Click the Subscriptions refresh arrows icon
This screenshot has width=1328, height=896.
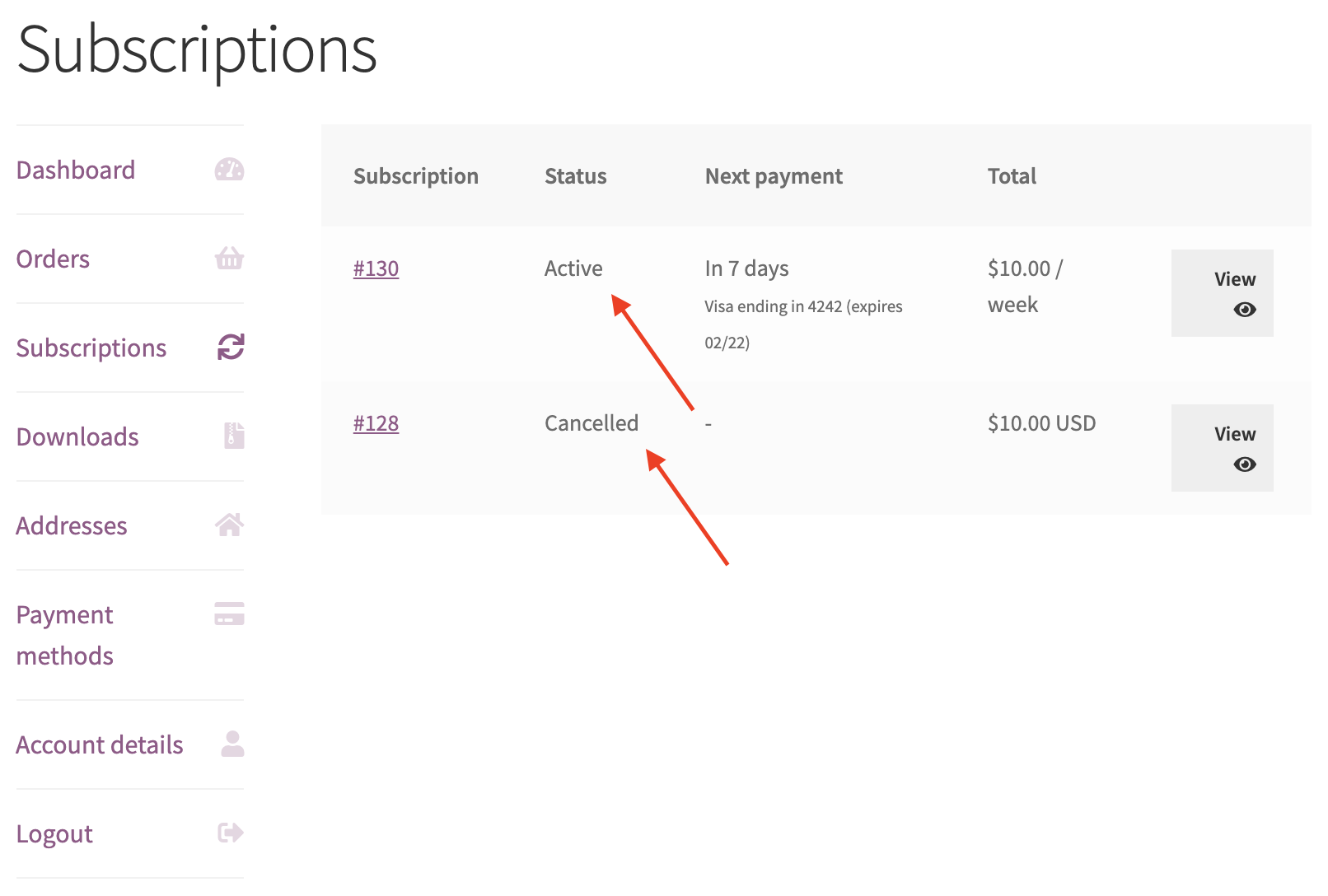click(x=231, y=348)
